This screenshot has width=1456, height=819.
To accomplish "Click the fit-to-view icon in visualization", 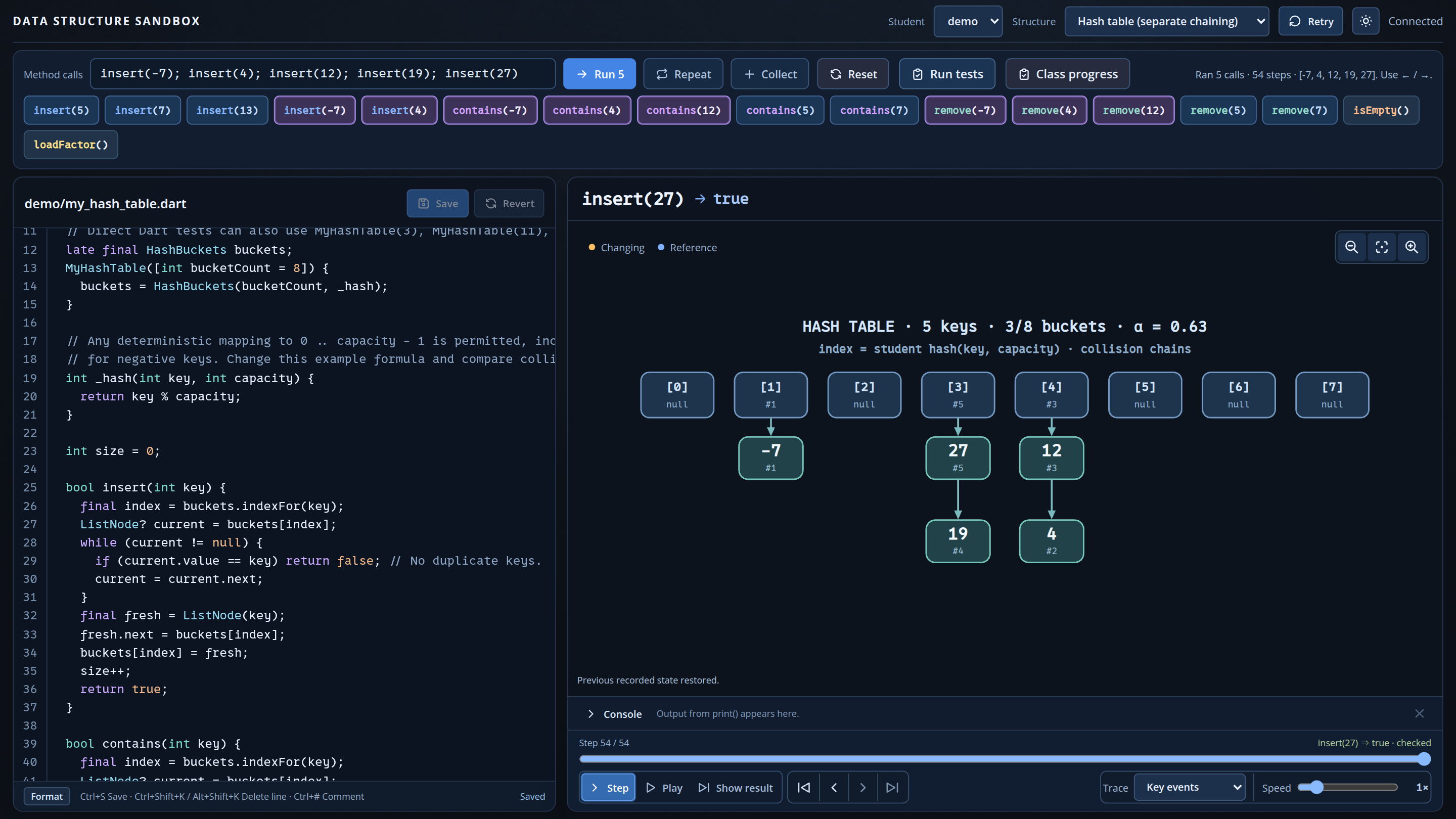I will click(x=1381, y=247).
